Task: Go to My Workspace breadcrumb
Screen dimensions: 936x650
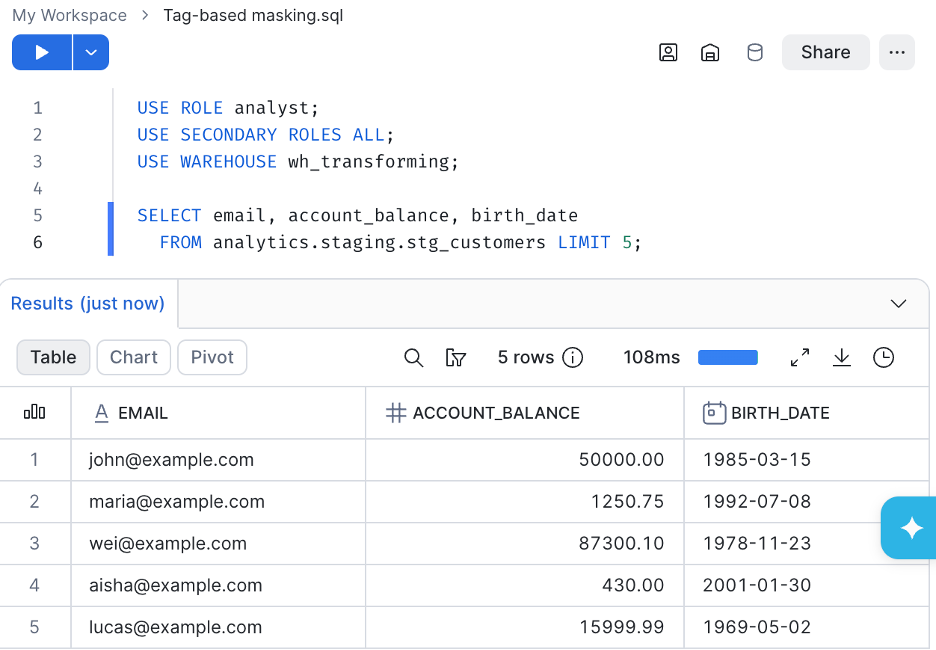Action: (69, 15)
